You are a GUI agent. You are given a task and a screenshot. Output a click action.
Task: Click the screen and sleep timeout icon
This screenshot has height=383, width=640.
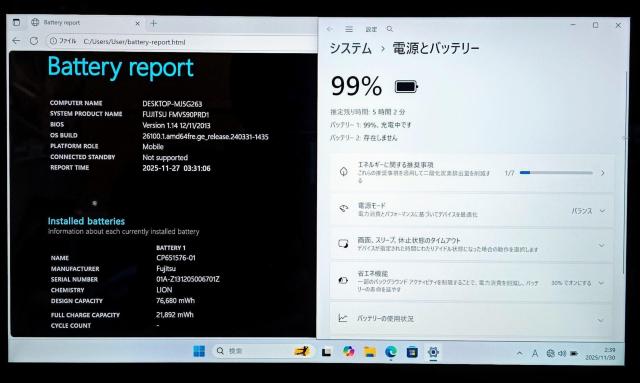click(x=343, y=244)
